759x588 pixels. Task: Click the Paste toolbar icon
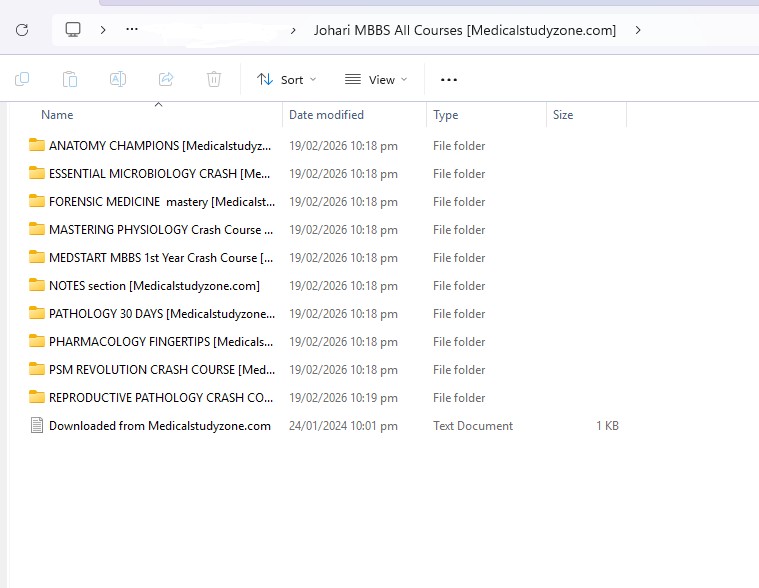tap(70, 79)
